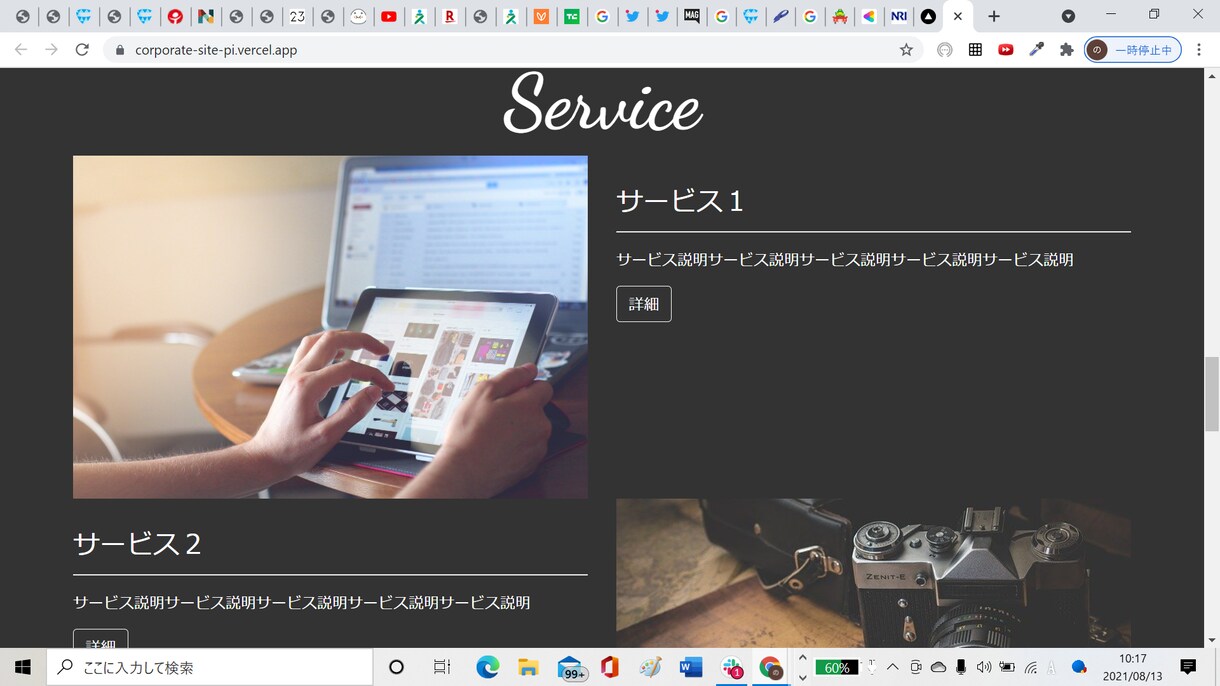Reload the current page
Screen dimensions: 1220x686
82,49
